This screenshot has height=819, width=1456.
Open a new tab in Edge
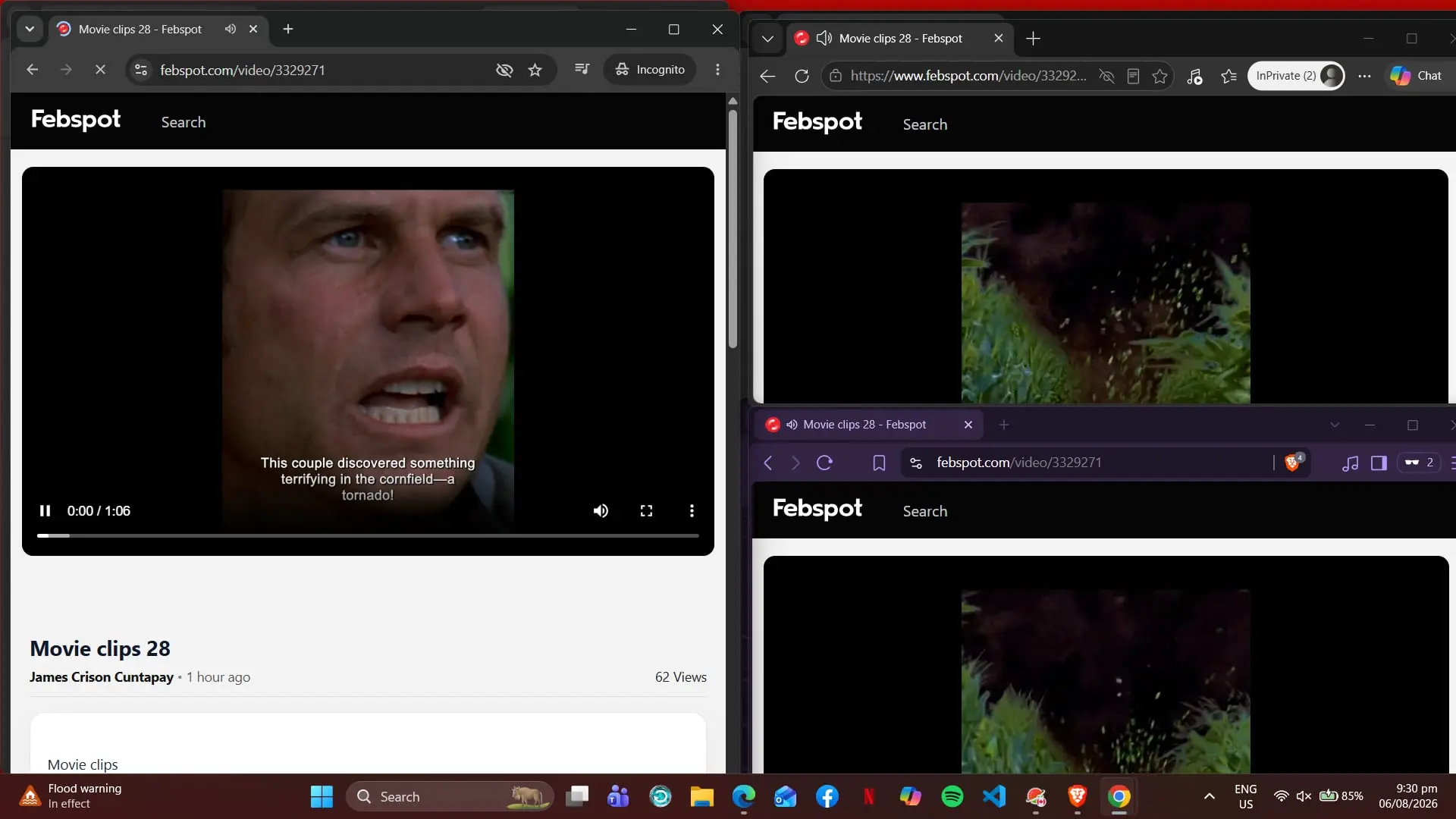[1033, 39]
